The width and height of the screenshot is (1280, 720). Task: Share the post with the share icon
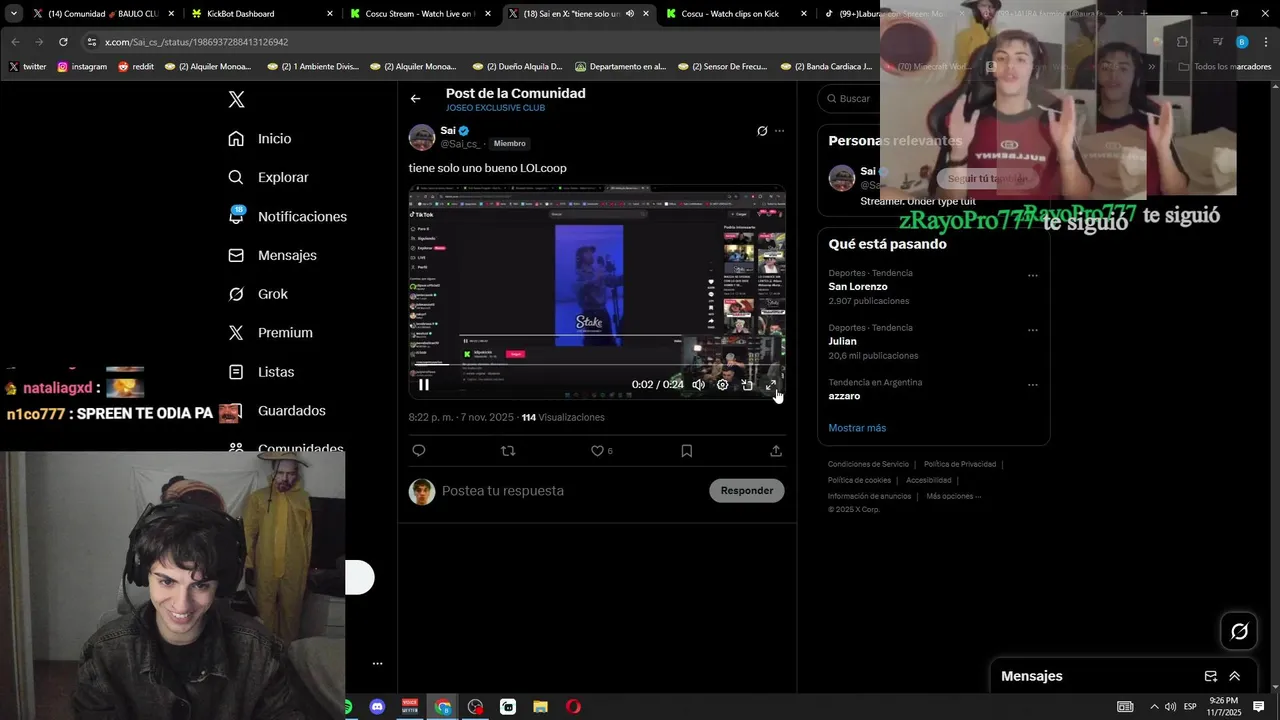click(776, 451)
